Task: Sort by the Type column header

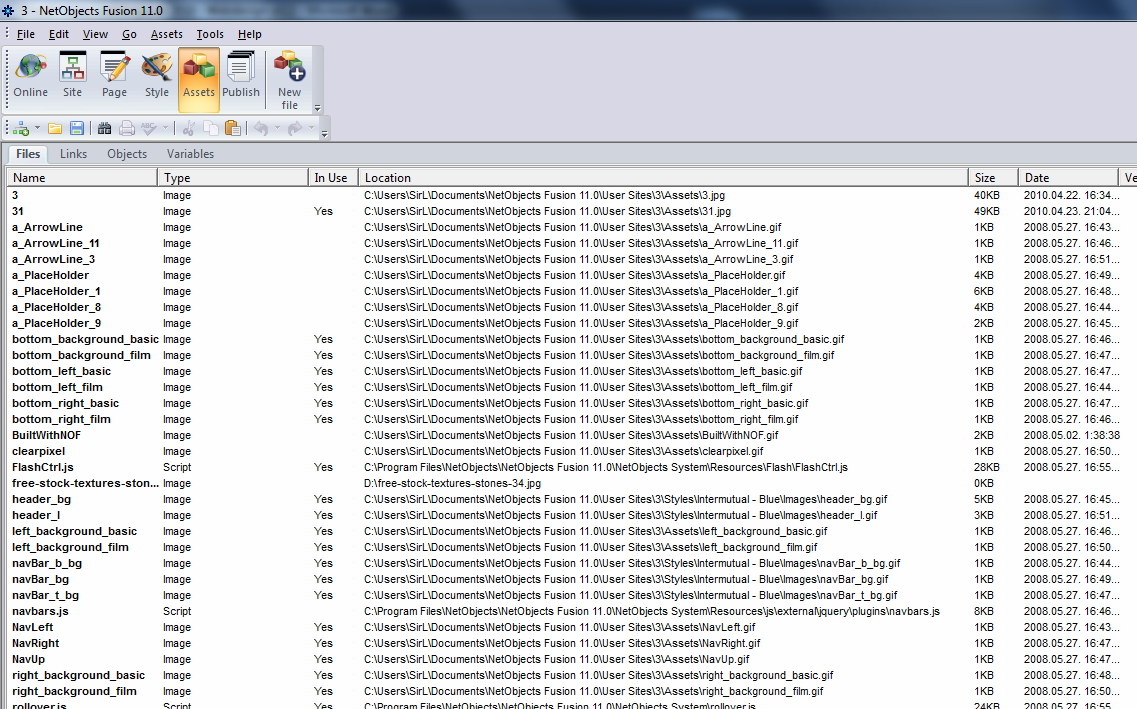Action: 233,178
